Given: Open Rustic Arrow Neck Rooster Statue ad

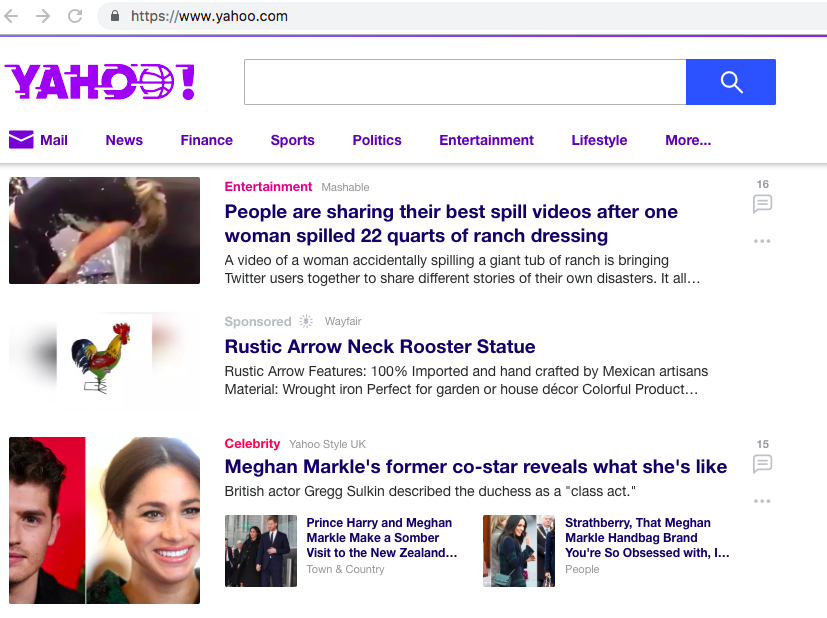Looking at the screenshot, I should (x=380, y=346).
